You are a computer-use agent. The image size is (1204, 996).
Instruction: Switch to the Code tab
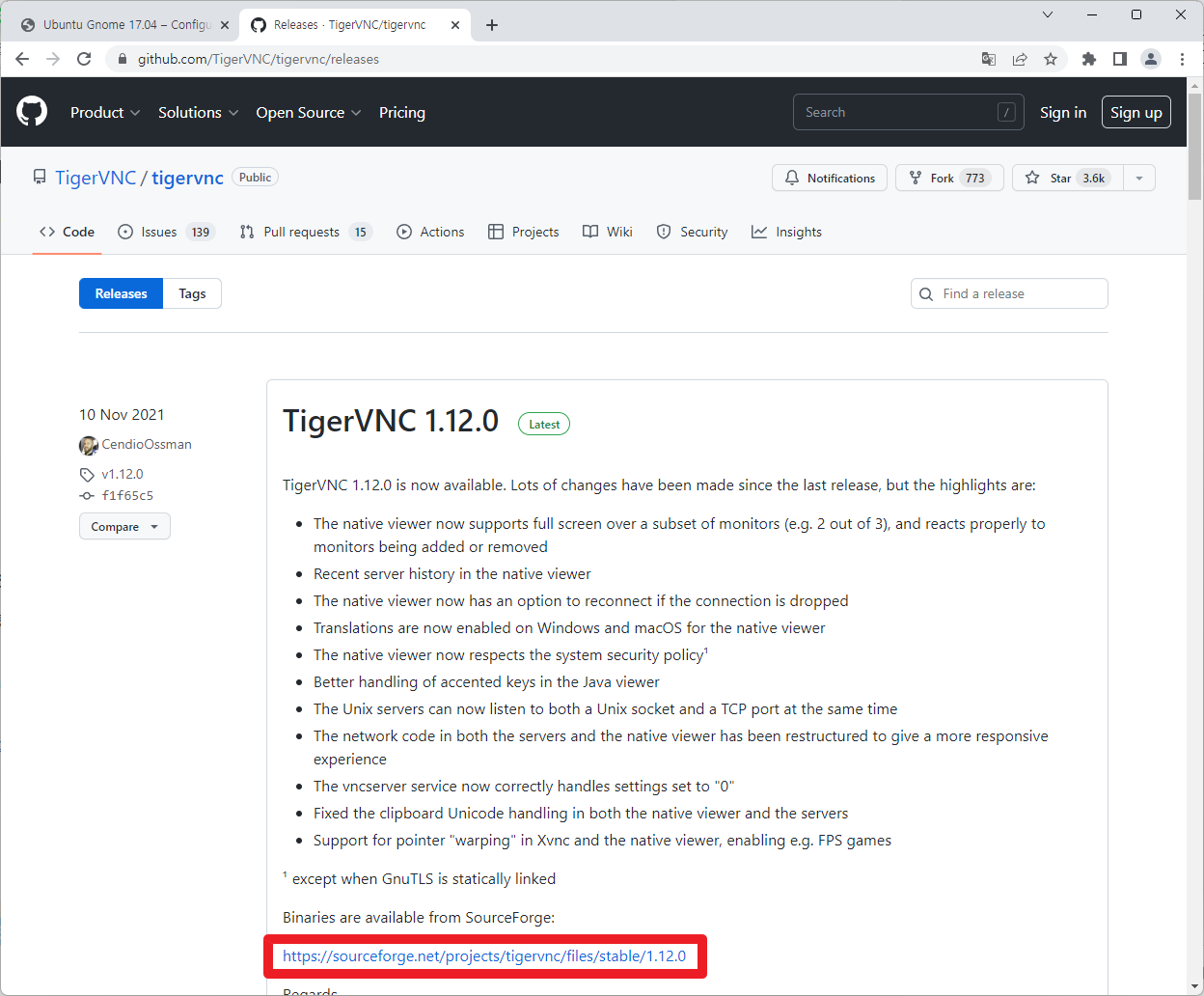(x=67, y=232)
